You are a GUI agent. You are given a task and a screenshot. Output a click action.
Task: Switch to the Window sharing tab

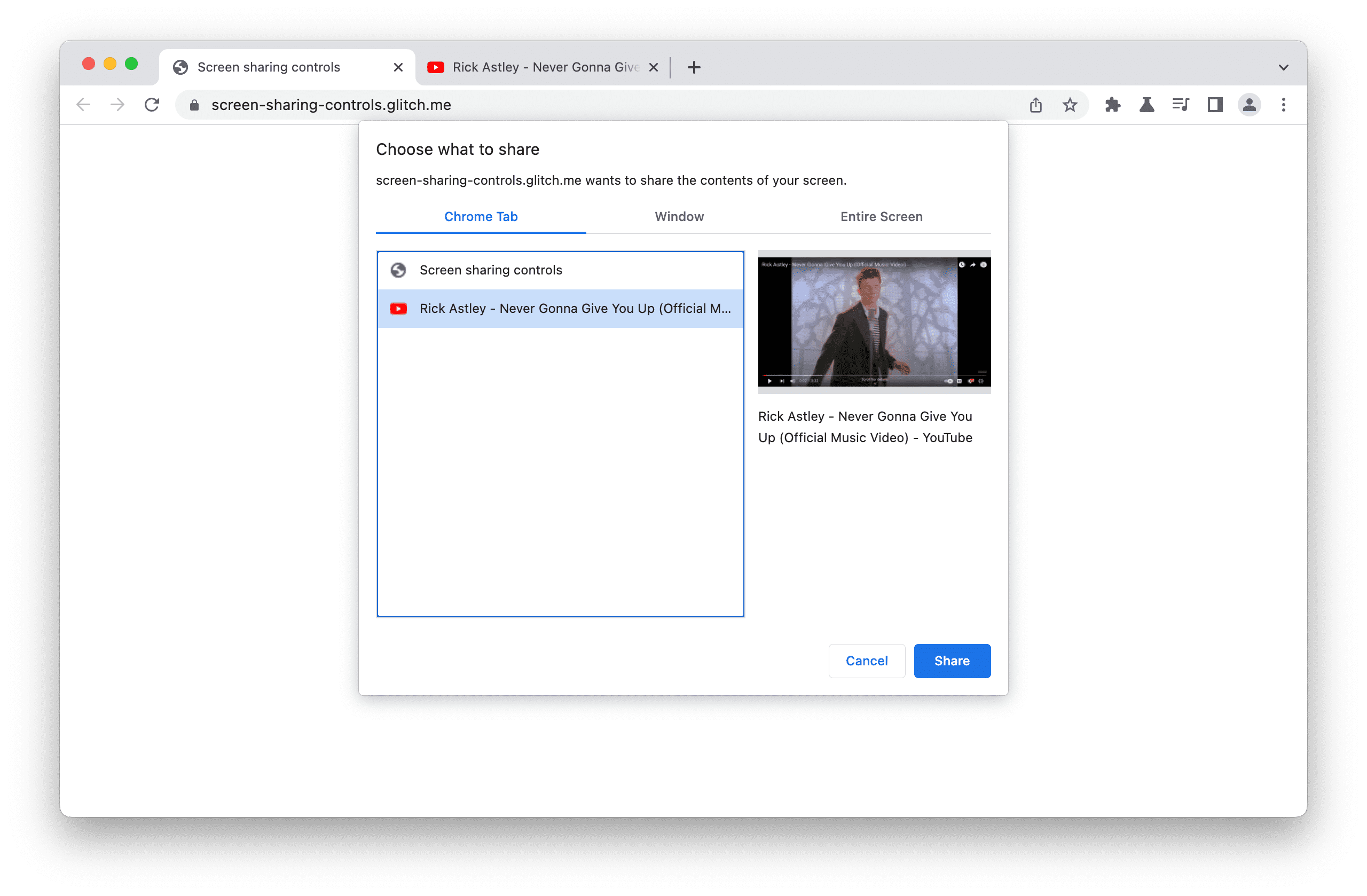(x=679, y=216)
